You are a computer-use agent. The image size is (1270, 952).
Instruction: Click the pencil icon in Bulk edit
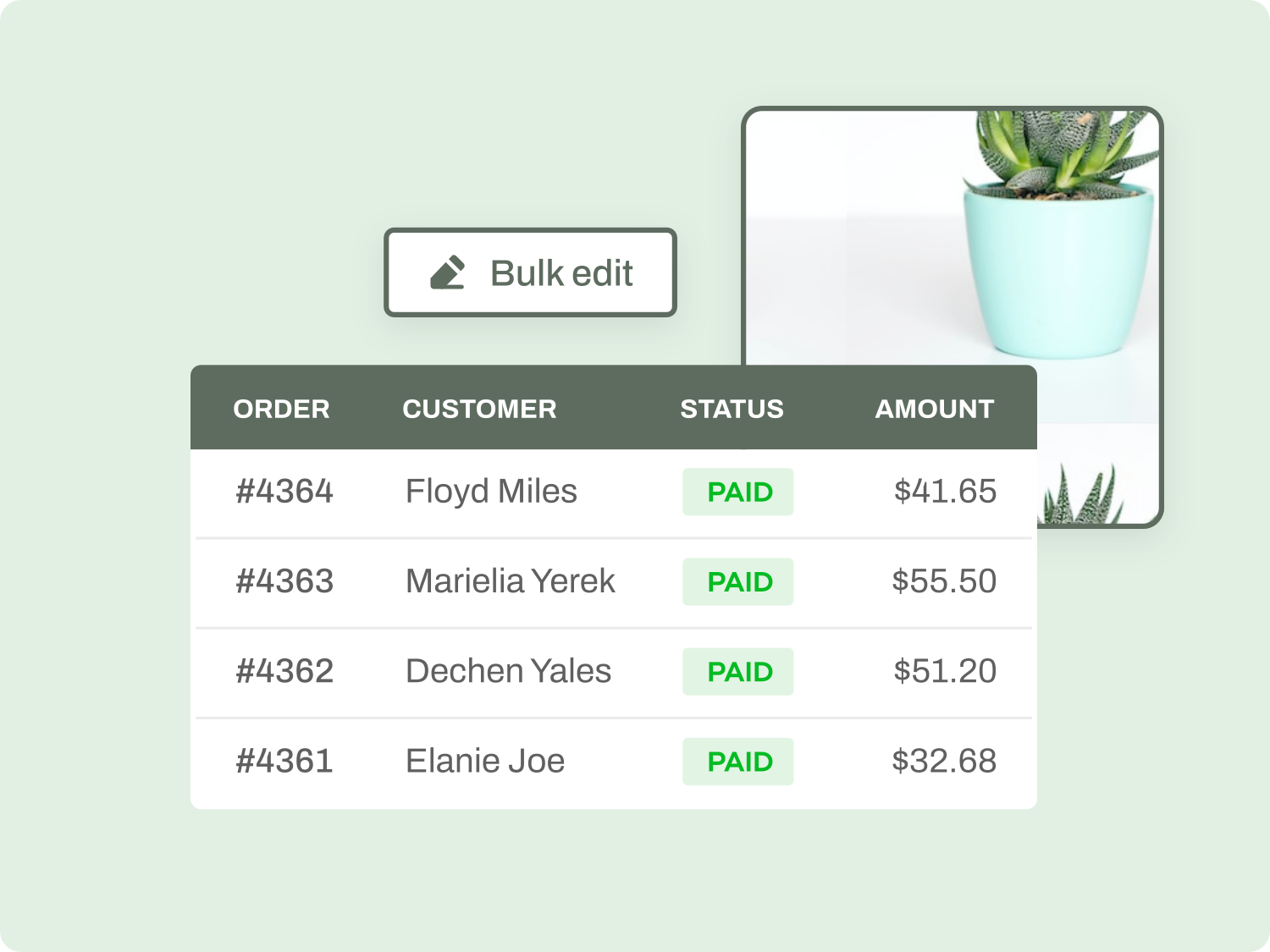tap(447, 272)
